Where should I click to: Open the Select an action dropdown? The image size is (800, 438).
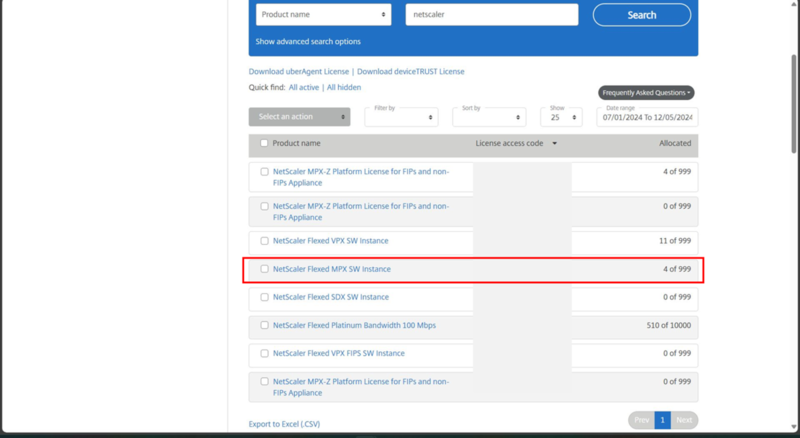pos(299,117)
